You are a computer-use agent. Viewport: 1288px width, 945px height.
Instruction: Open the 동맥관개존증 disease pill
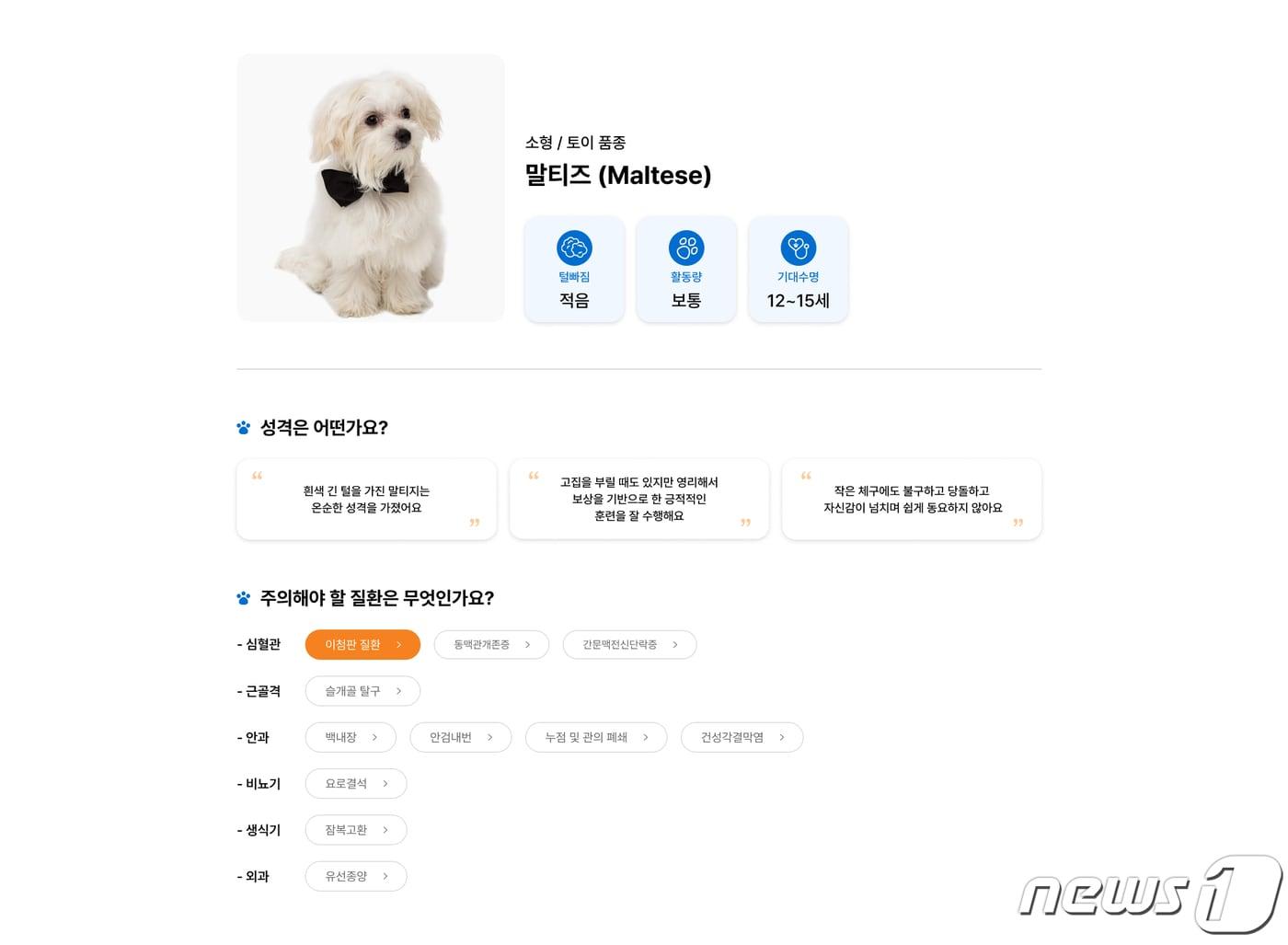(x=491, y=645)
